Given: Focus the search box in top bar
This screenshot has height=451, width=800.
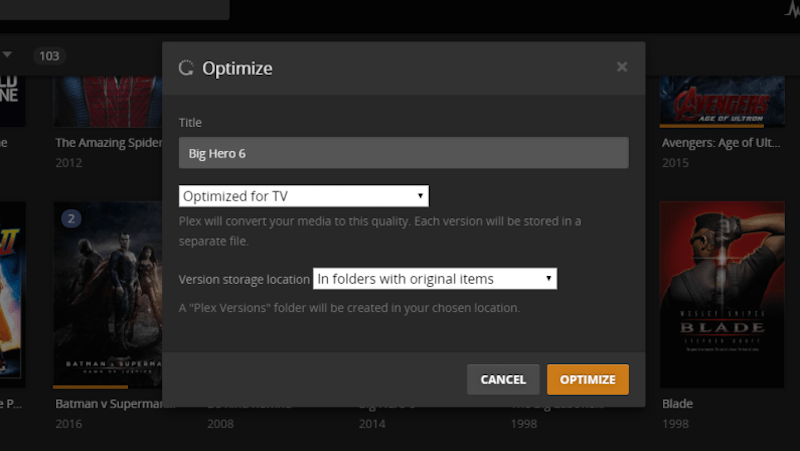Looking at the screenshot, I should 115,9.
